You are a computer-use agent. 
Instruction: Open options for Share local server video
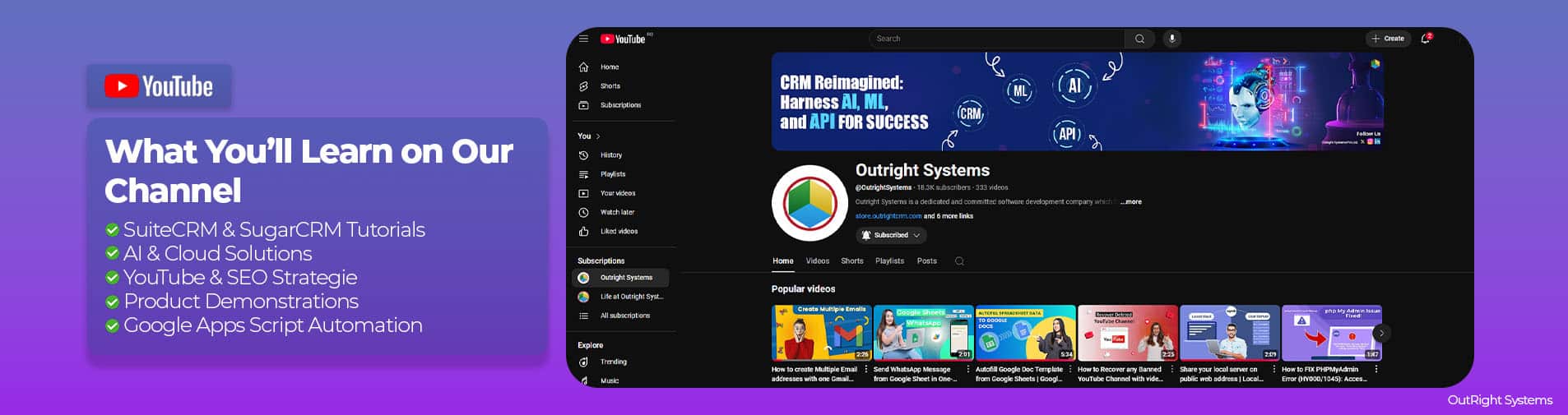coord(1274,370)
